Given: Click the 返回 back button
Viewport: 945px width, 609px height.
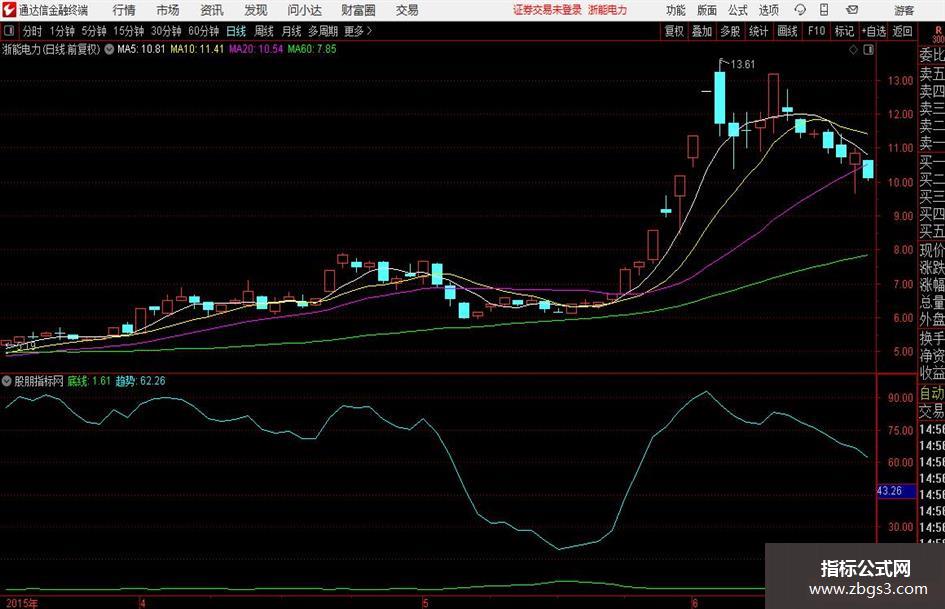Looking at the screenshot, I should (x=902, y=31).
